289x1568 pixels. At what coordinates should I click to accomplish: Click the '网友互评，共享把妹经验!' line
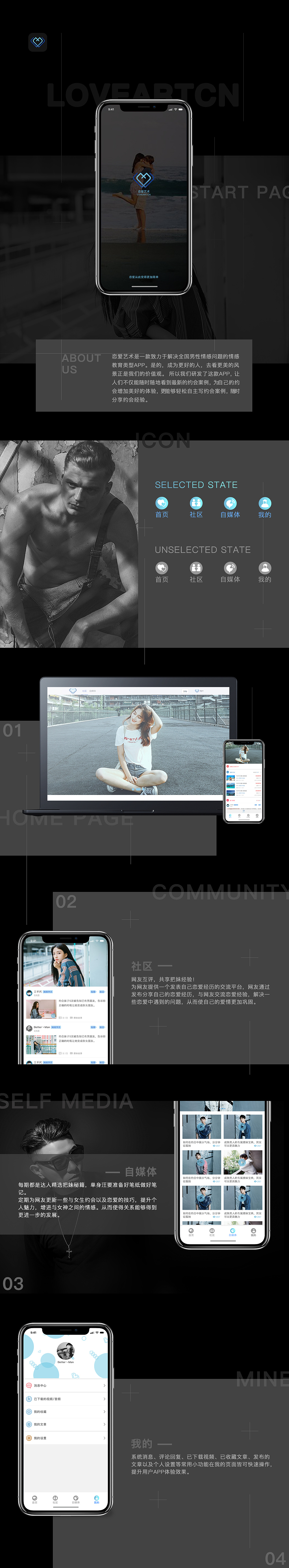click(163, 979)
